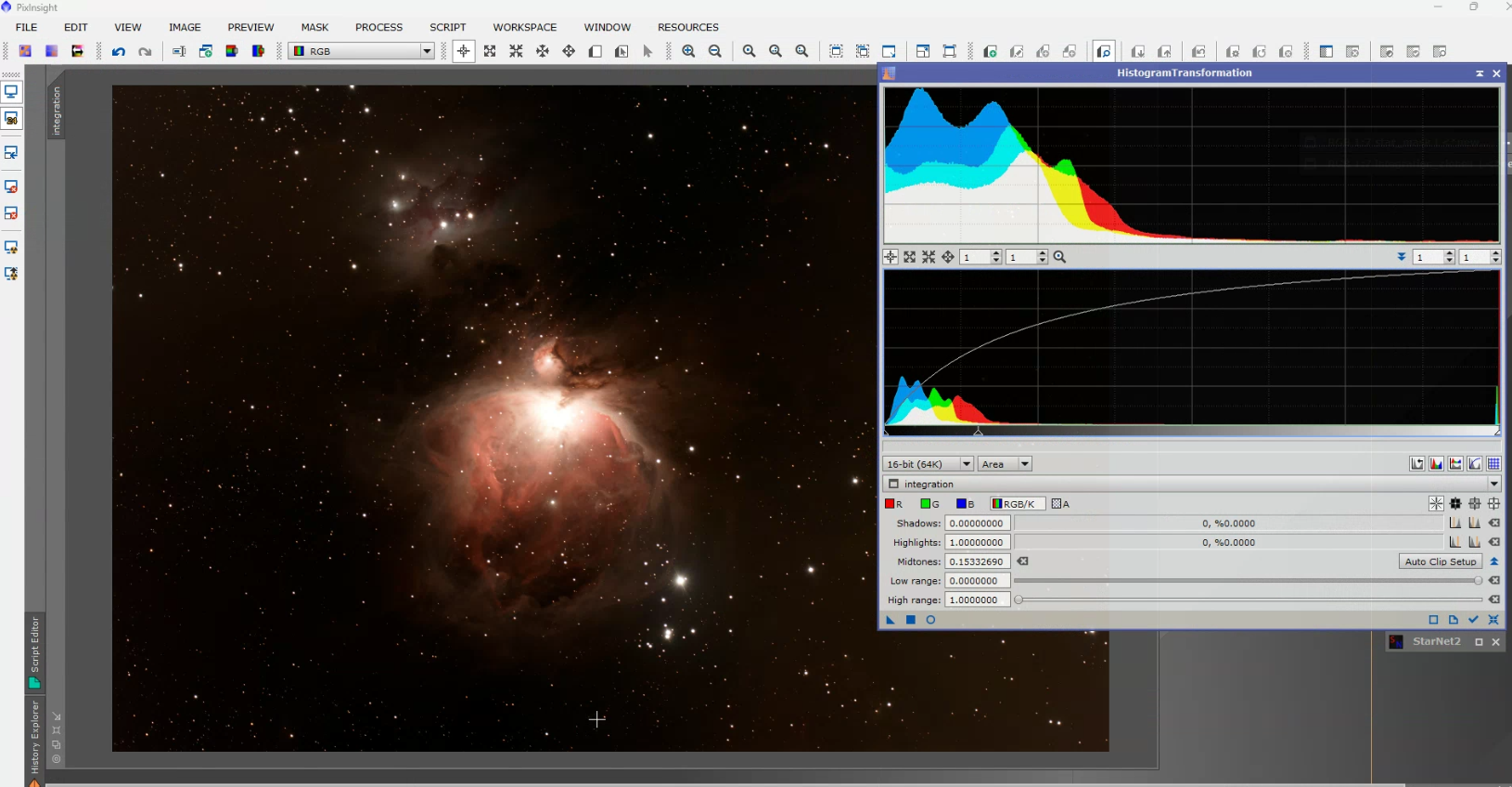
Task: Collapse the output histogram with blue double chevron
Action: point(1402,257)
